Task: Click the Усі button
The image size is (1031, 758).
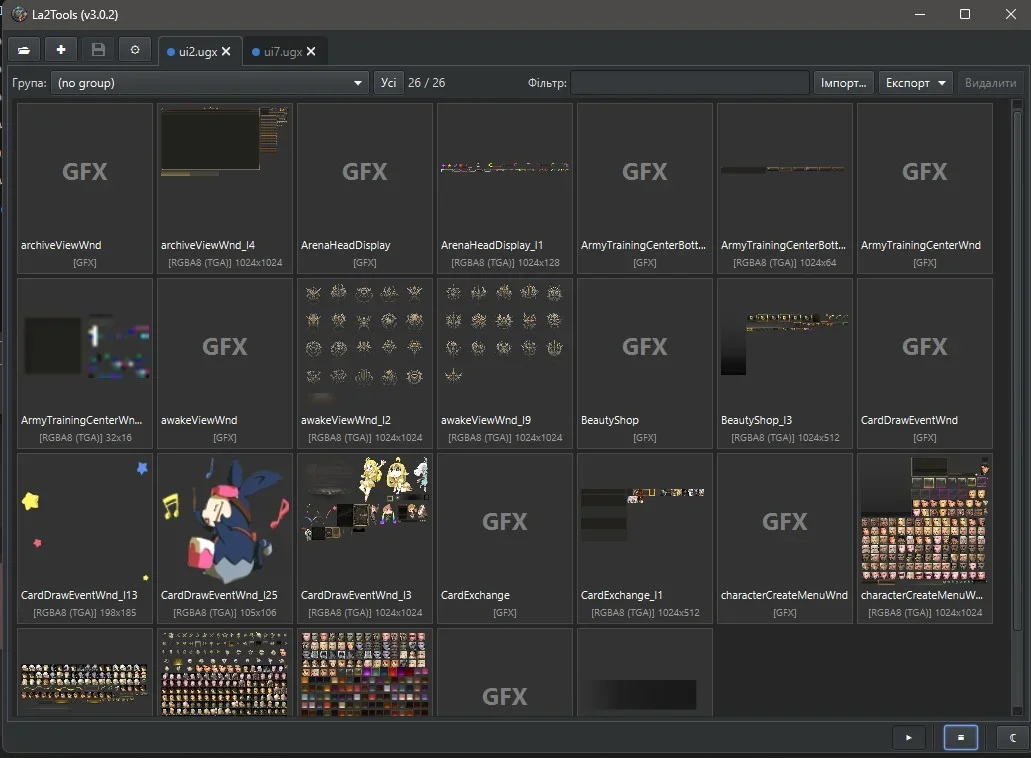Action: point(388,83)
